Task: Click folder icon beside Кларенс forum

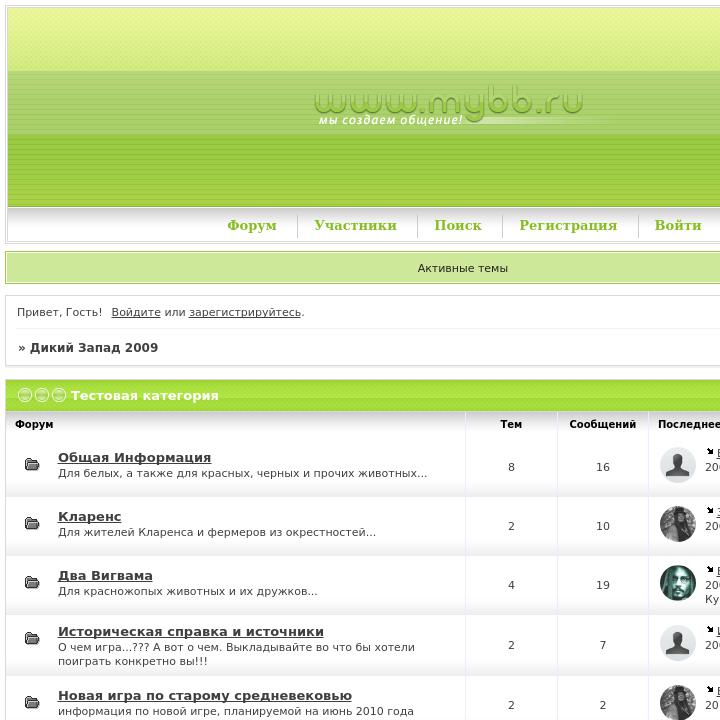Action: (x=32, y=523)
